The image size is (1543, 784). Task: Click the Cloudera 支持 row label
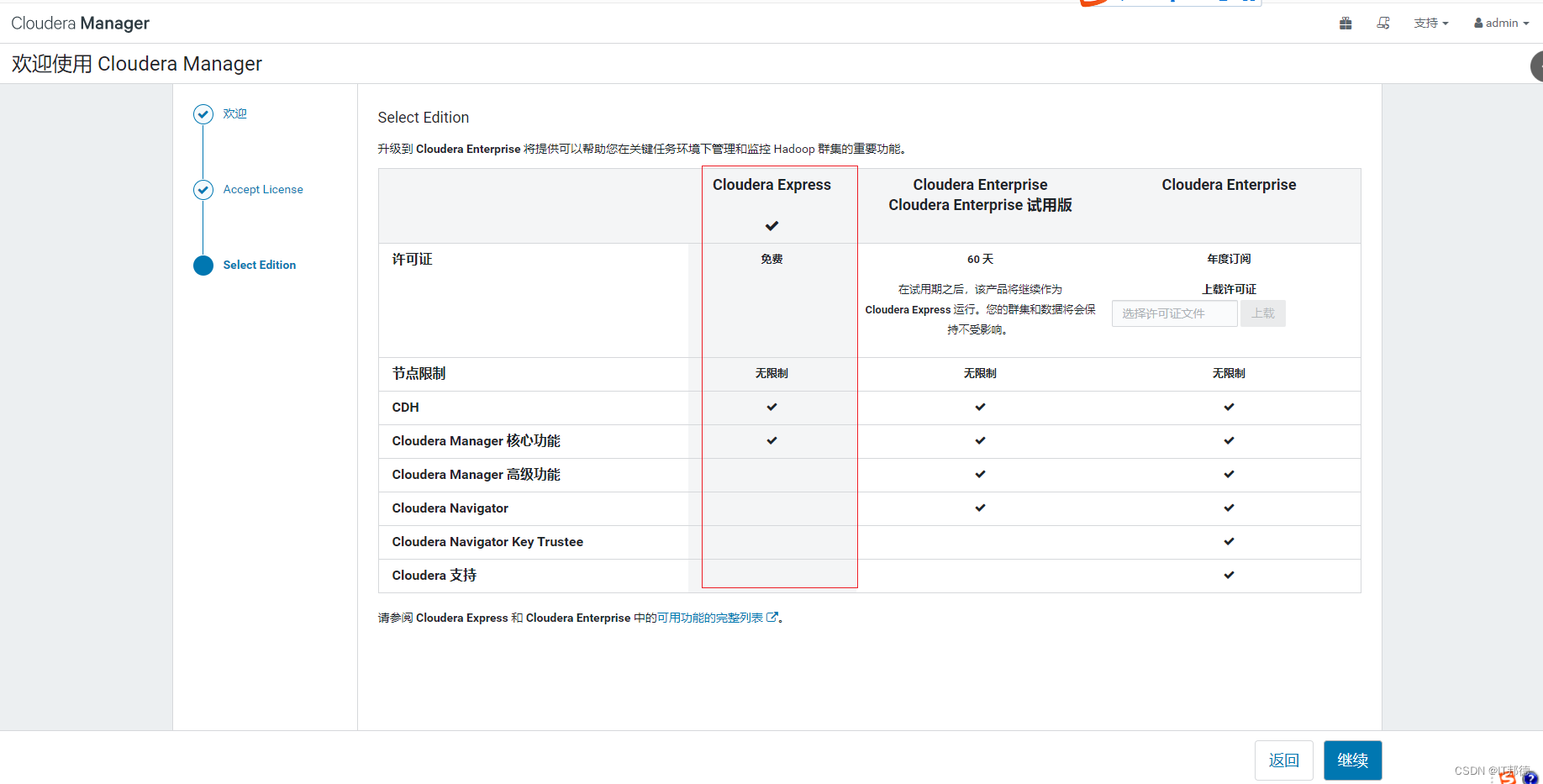[434, 575]
